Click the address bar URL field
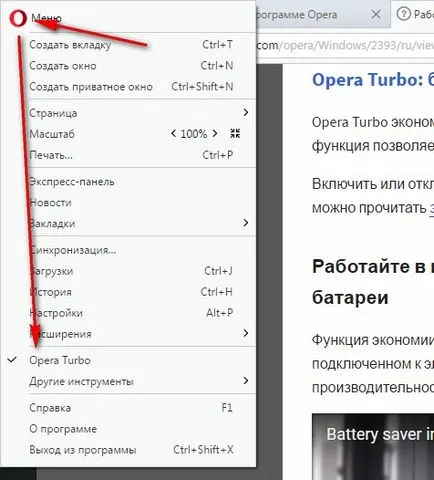This screenshot has width=434, height=480. coord(345,45)
